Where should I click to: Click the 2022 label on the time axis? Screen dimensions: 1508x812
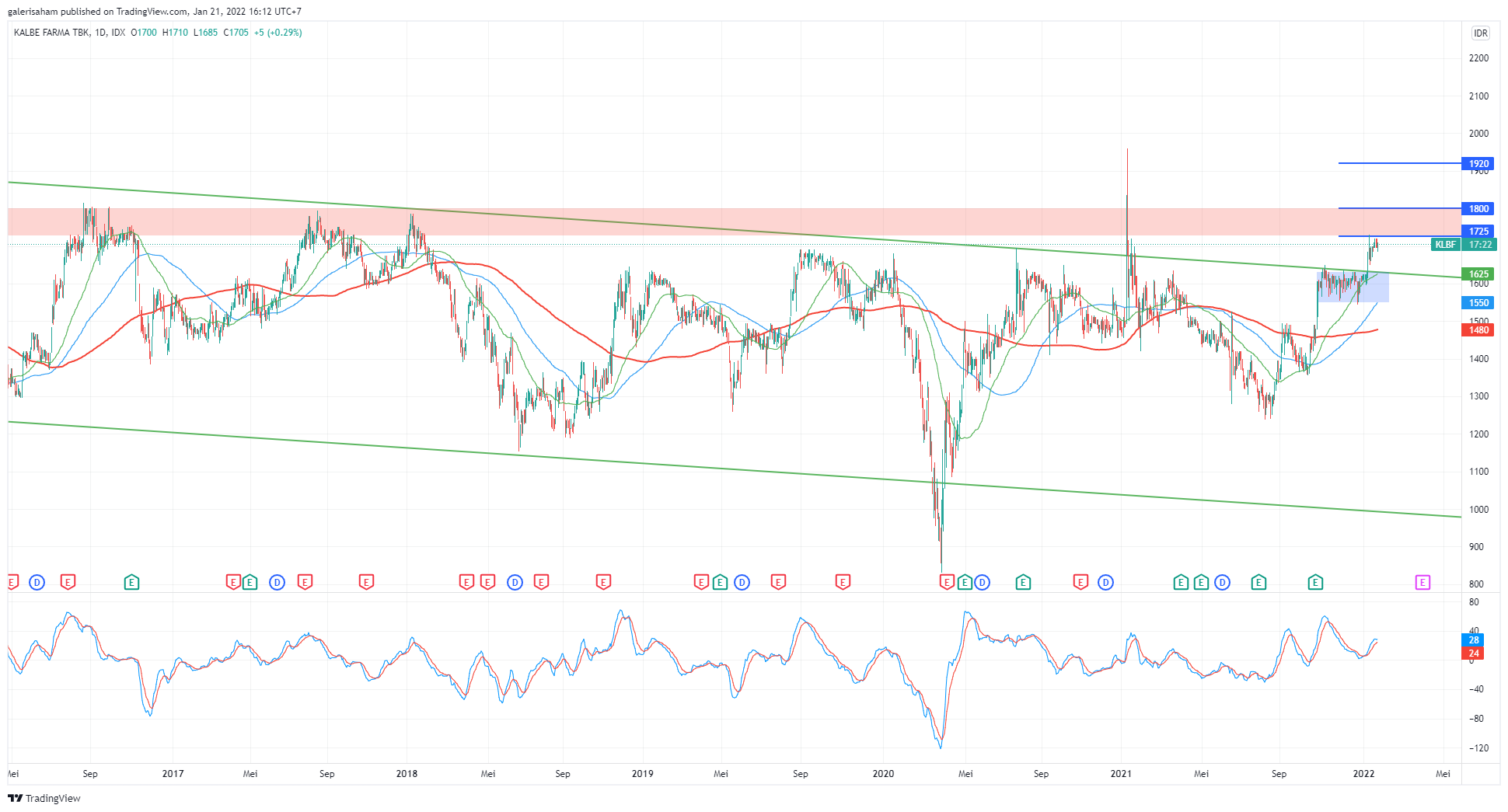click(x=1363, y=774)
